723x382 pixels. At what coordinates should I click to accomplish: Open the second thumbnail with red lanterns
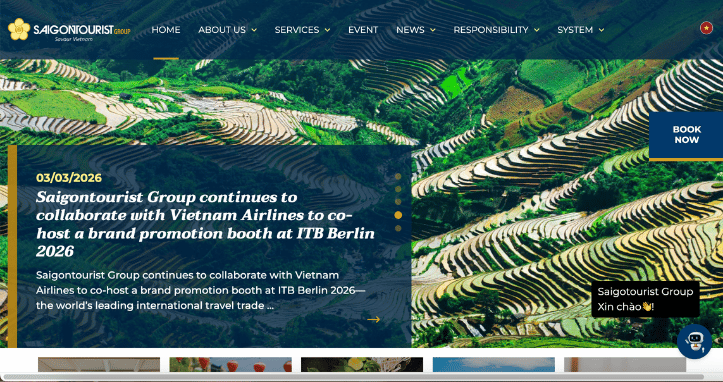(x=231, y=364)
